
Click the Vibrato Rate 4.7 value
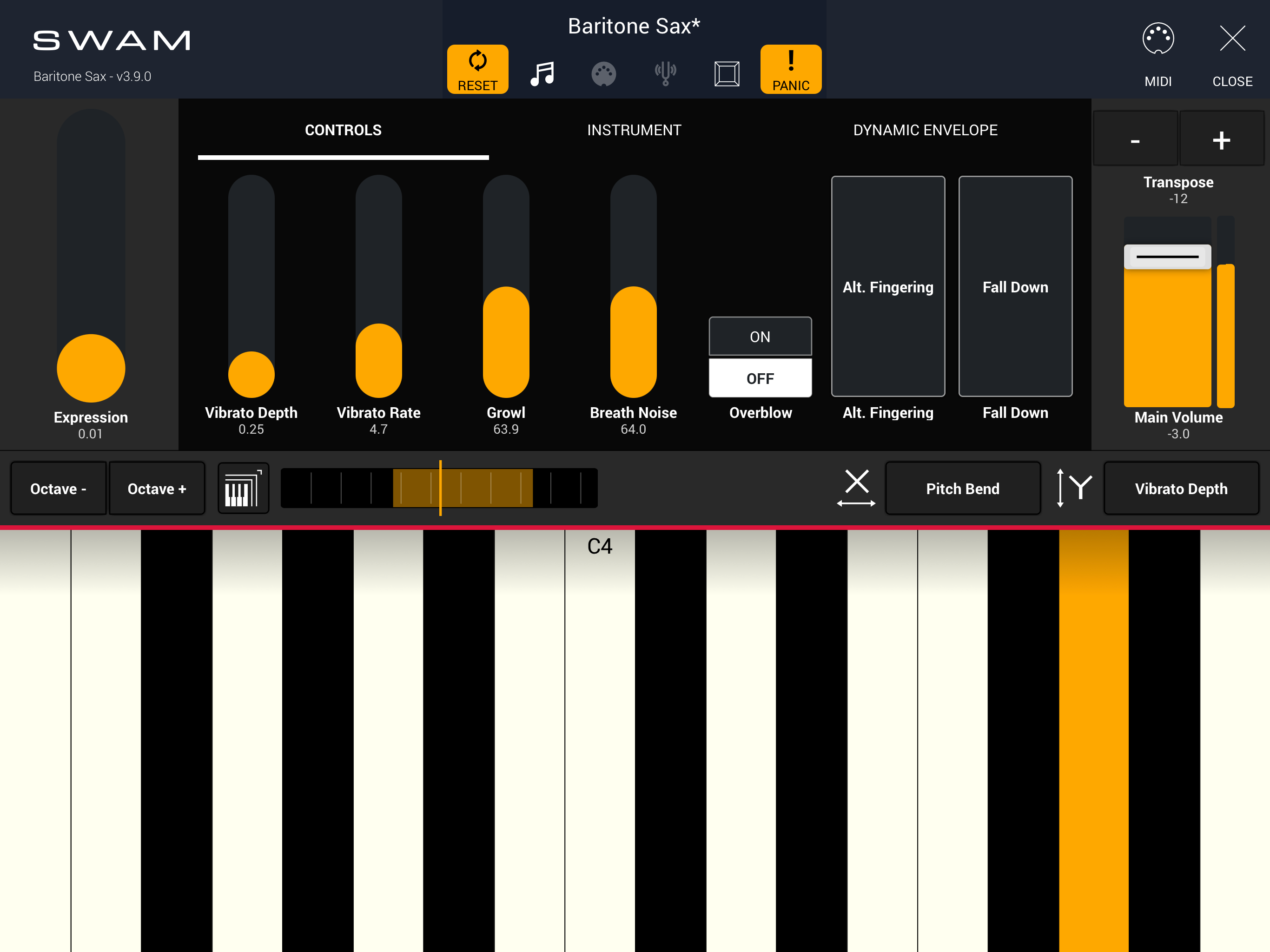coord(378,429)
